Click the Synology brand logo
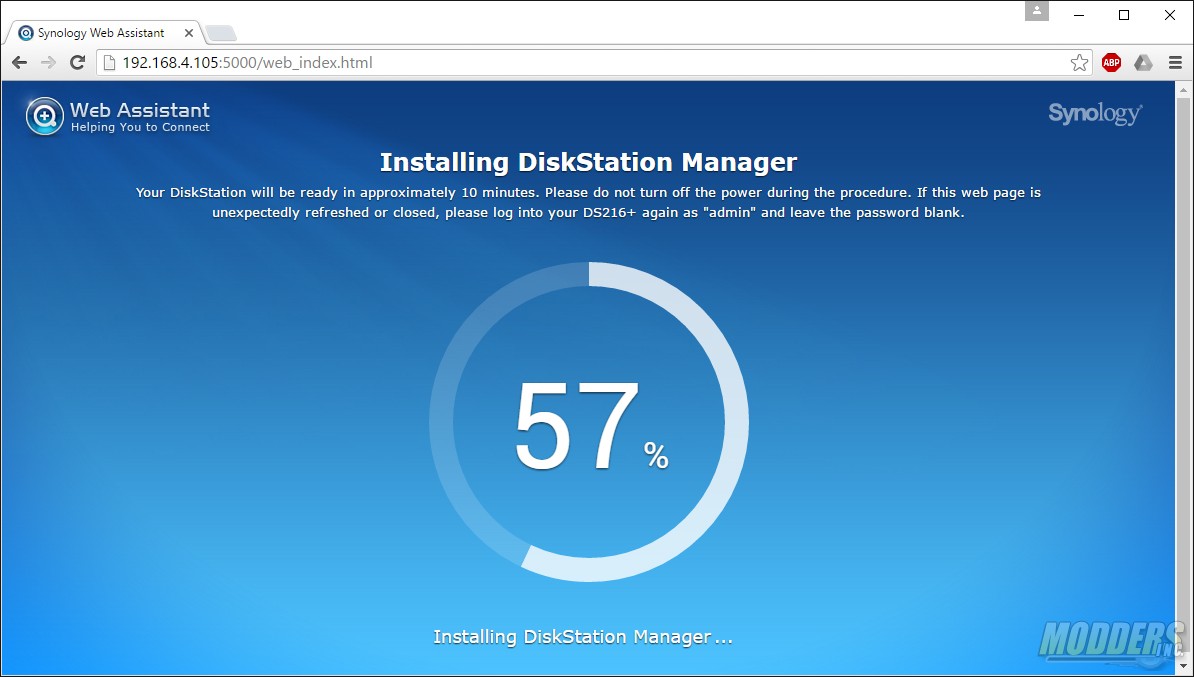The image size is (1194, 677). (x=1095, y=113)
